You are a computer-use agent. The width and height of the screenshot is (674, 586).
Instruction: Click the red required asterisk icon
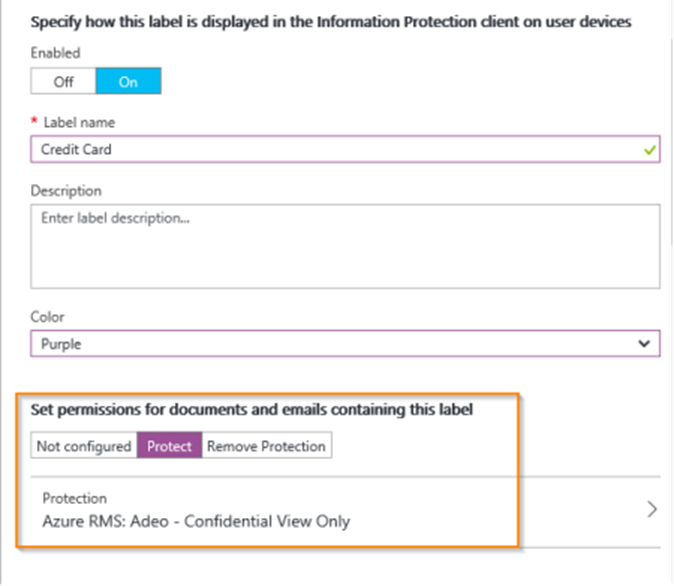(34, 121)
